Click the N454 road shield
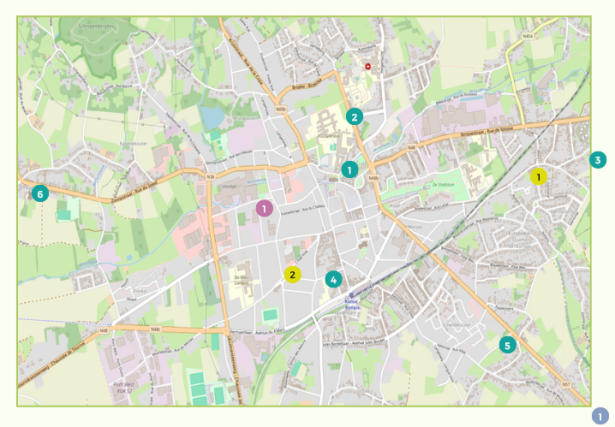615x427 pixels. click(528, 36)
